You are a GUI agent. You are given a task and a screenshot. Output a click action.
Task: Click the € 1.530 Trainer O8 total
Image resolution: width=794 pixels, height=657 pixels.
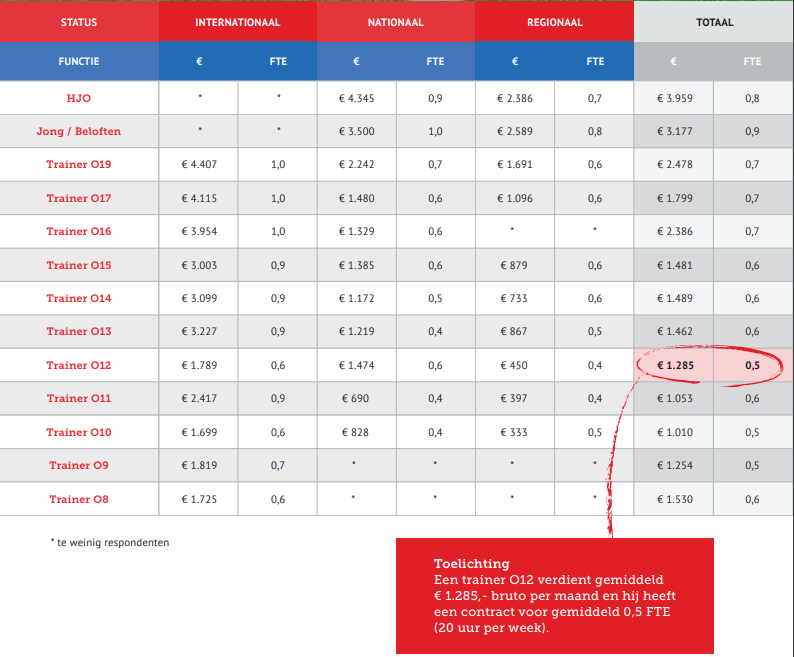pos(674,499)
